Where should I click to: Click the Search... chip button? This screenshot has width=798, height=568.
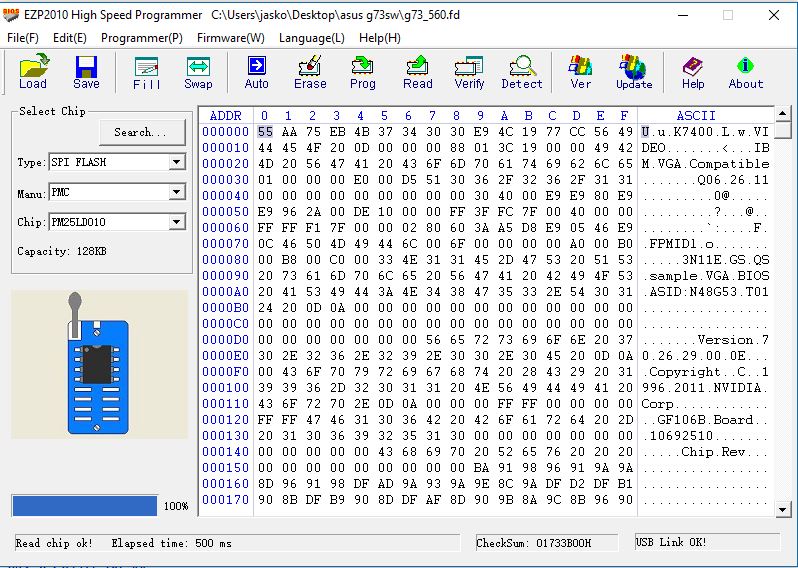point(142,132)
